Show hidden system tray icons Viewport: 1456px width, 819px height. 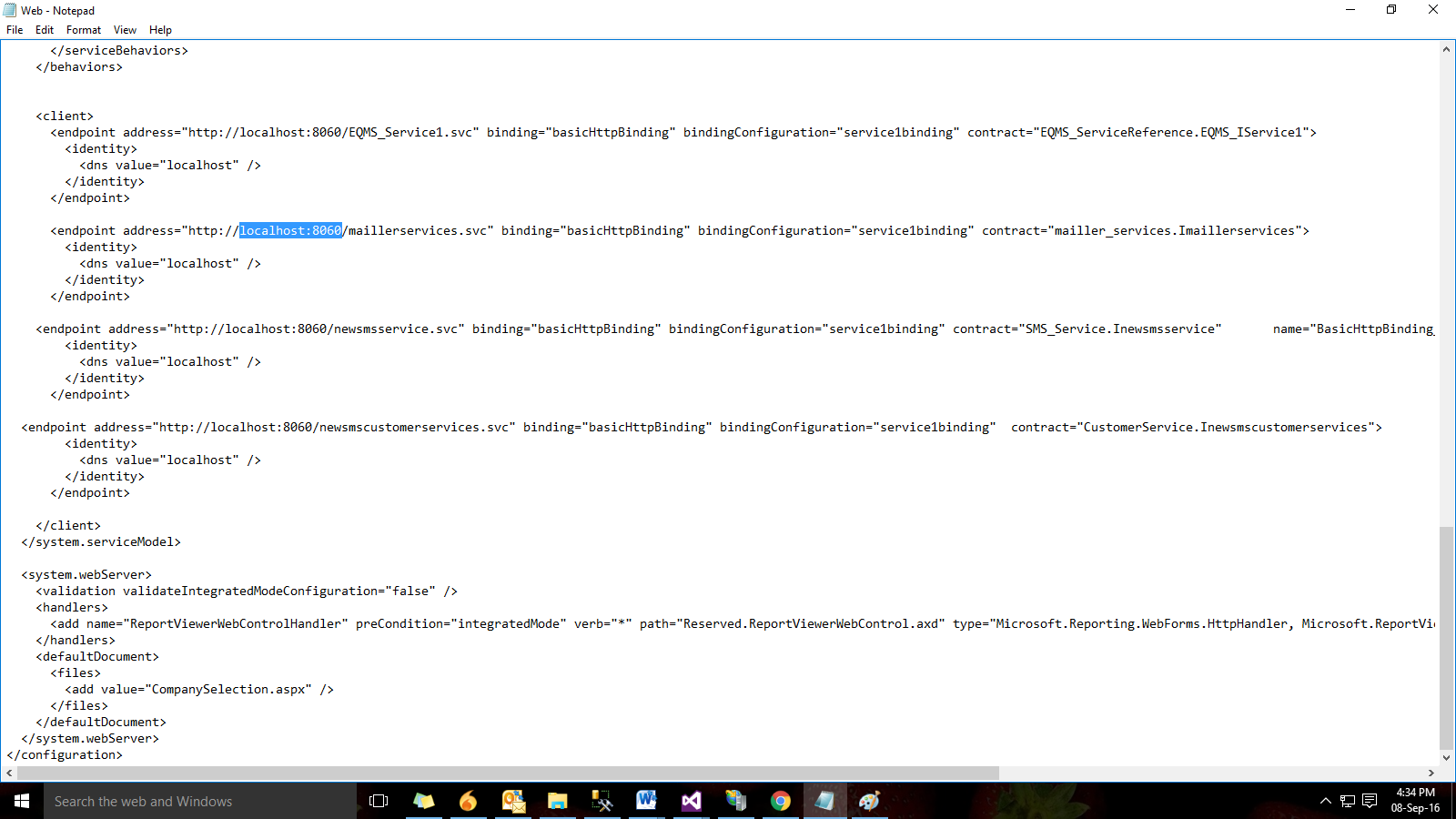tap(1325, 801)
